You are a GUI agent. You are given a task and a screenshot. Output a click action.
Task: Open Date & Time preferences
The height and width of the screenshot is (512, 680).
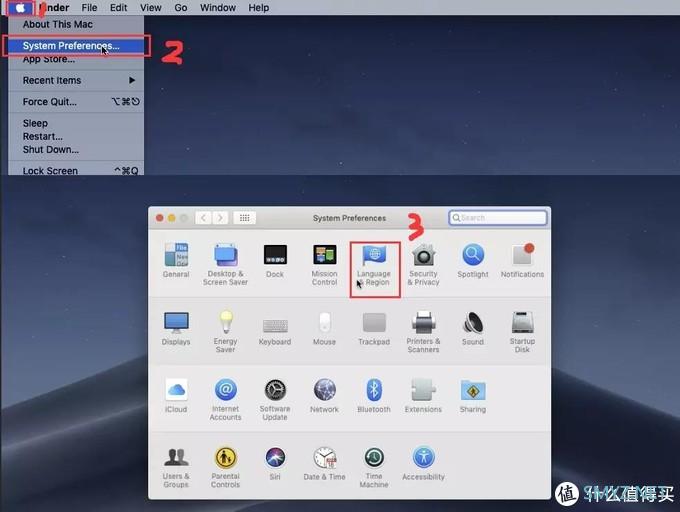[x=324, y=463]
